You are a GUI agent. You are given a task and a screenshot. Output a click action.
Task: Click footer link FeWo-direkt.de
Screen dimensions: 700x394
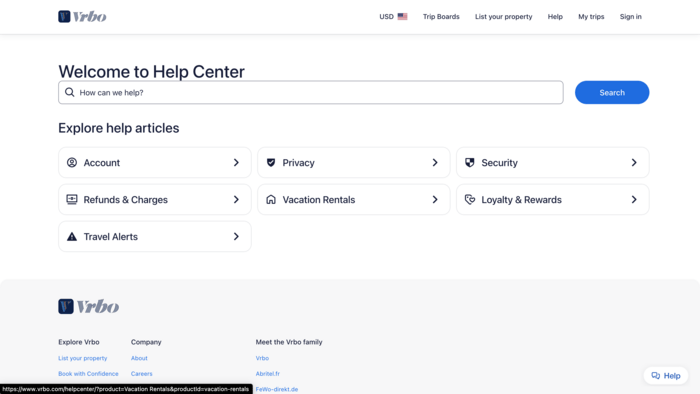pos(277,389)
